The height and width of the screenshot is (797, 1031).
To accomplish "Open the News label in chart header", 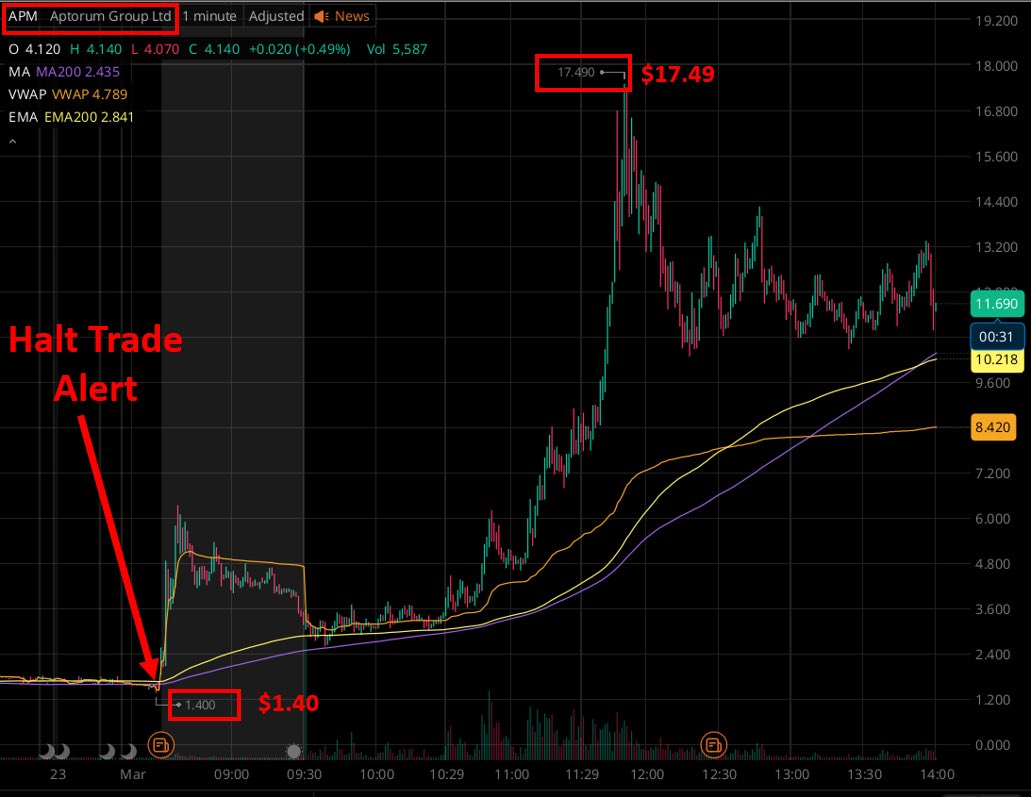I will [x=352, y=16].
